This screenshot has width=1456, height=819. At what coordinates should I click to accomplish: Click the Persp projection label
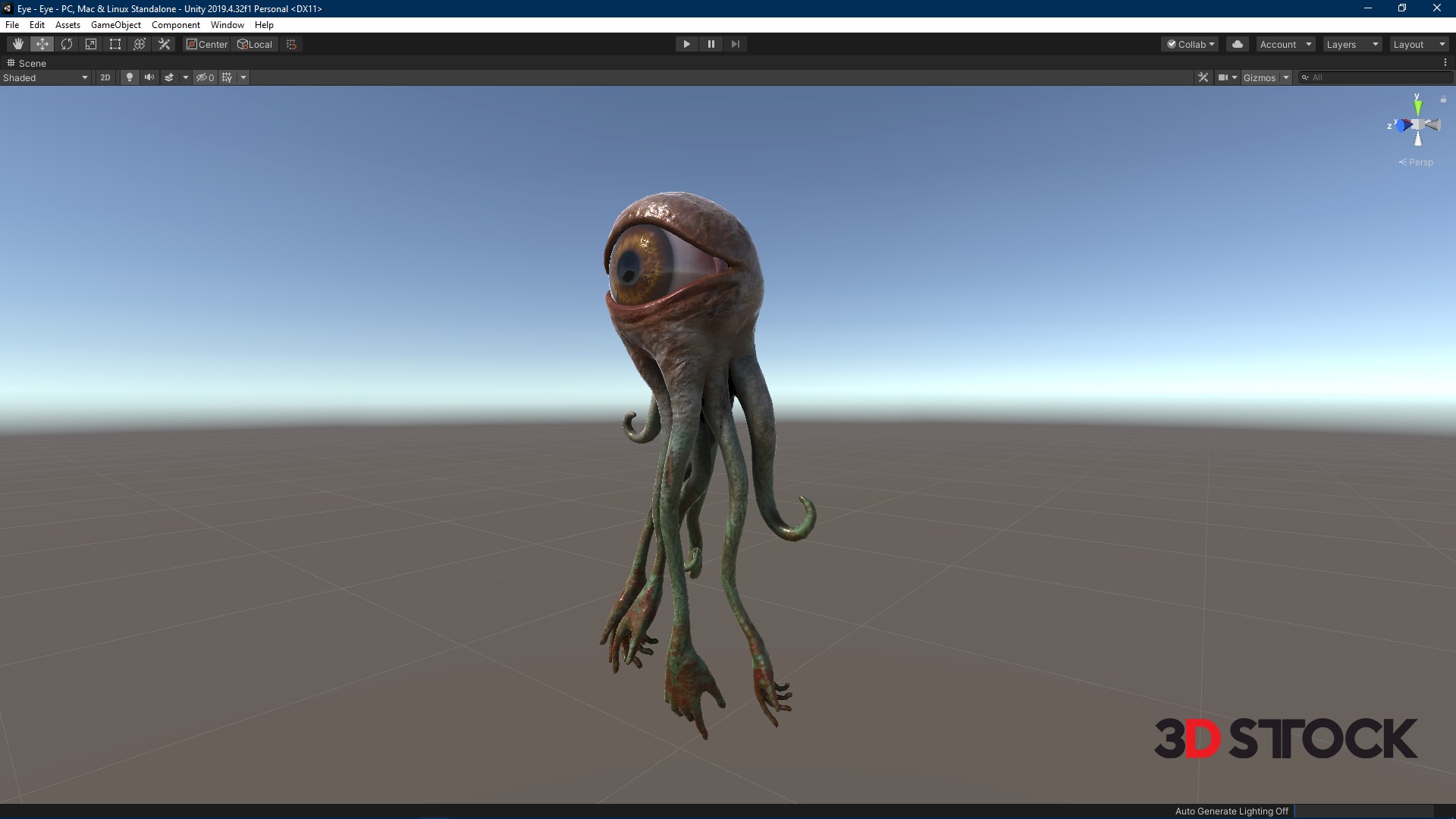pos(1420,162)
